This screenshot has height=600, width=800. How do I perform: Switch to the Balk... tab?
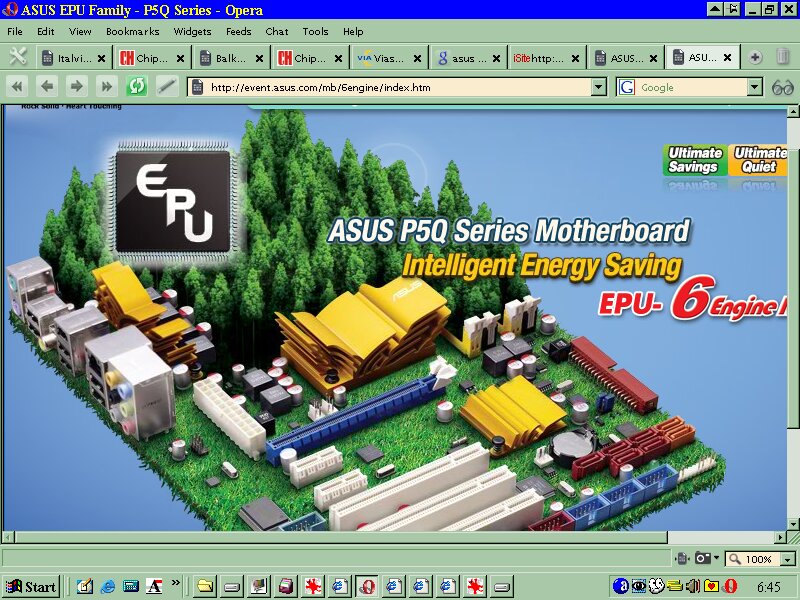coord(231,58)
